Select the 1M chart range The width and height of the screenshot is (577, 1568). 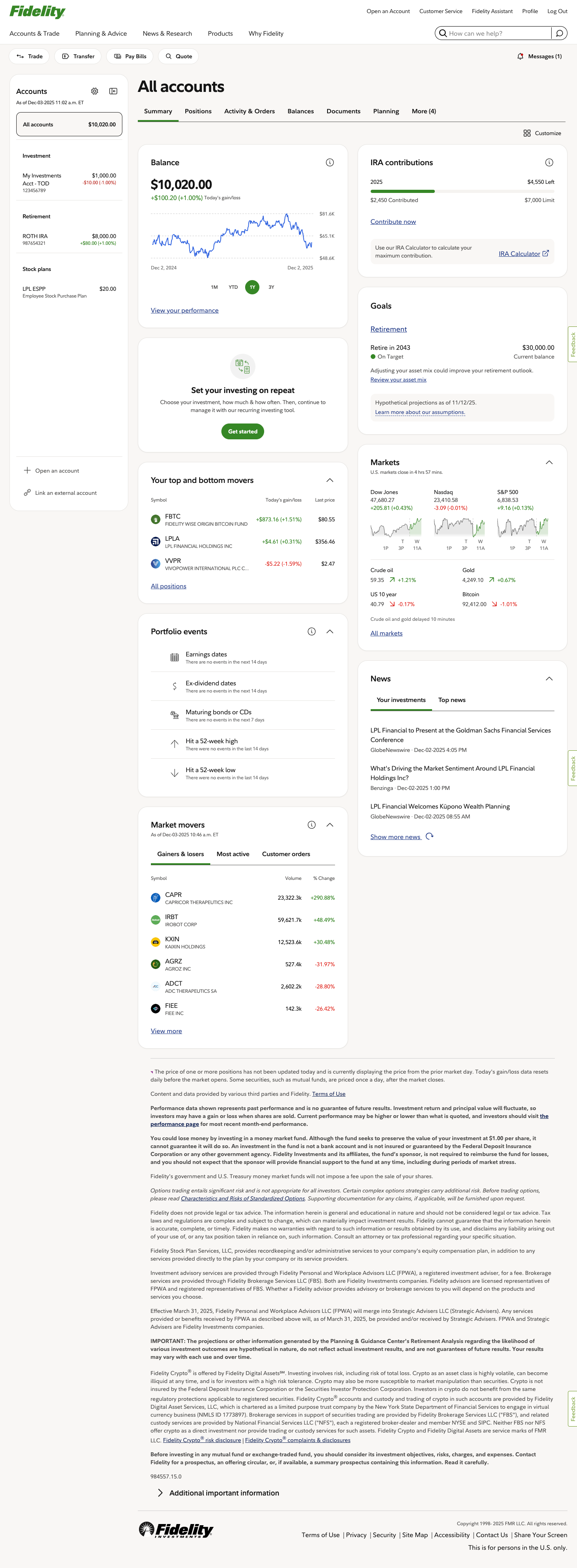tap(214, 287)
